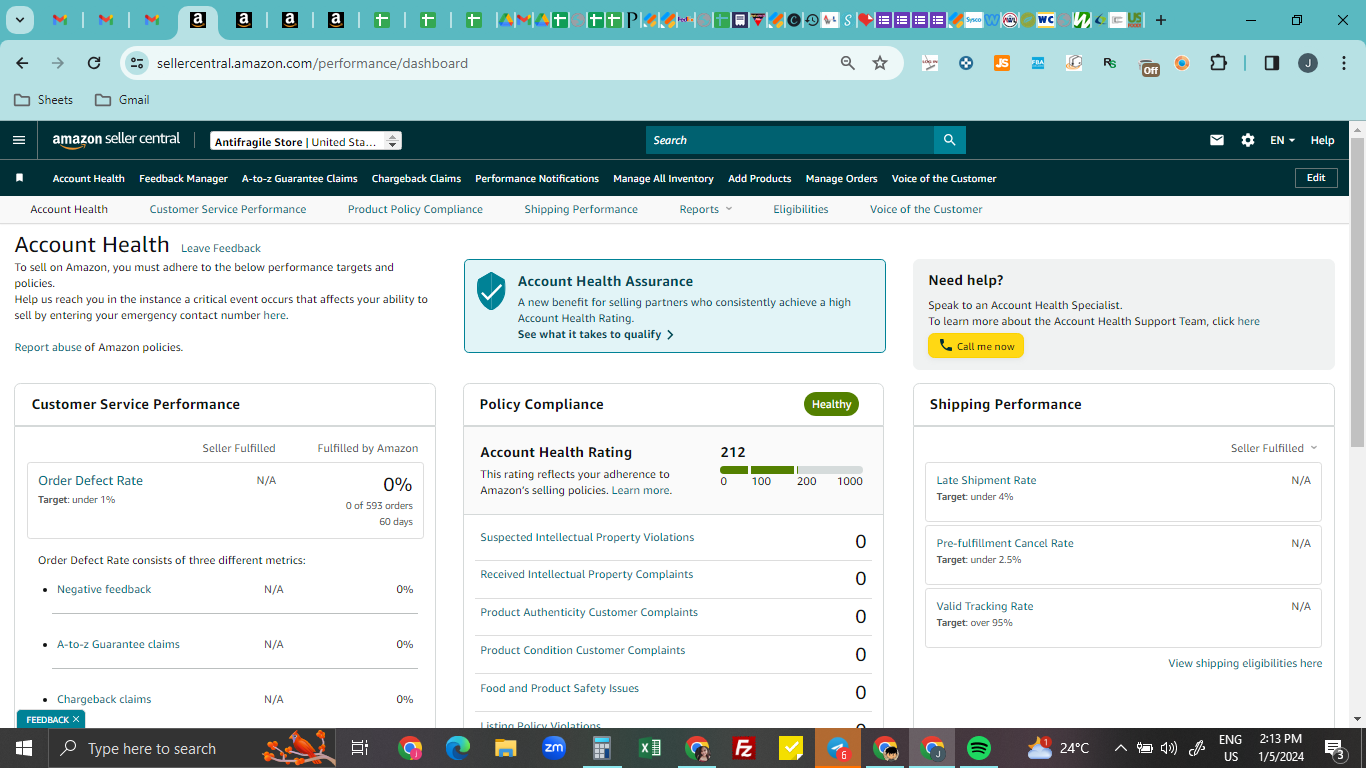
Task: Click the Amazon Seller Central logo
Action: pyautogui.click(x=117, y=140)
